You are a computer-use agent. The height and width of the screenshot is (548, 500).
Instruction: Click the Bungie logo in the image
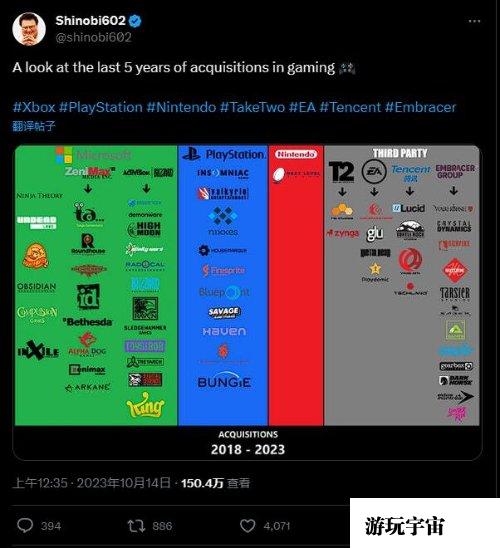point(224,380)
